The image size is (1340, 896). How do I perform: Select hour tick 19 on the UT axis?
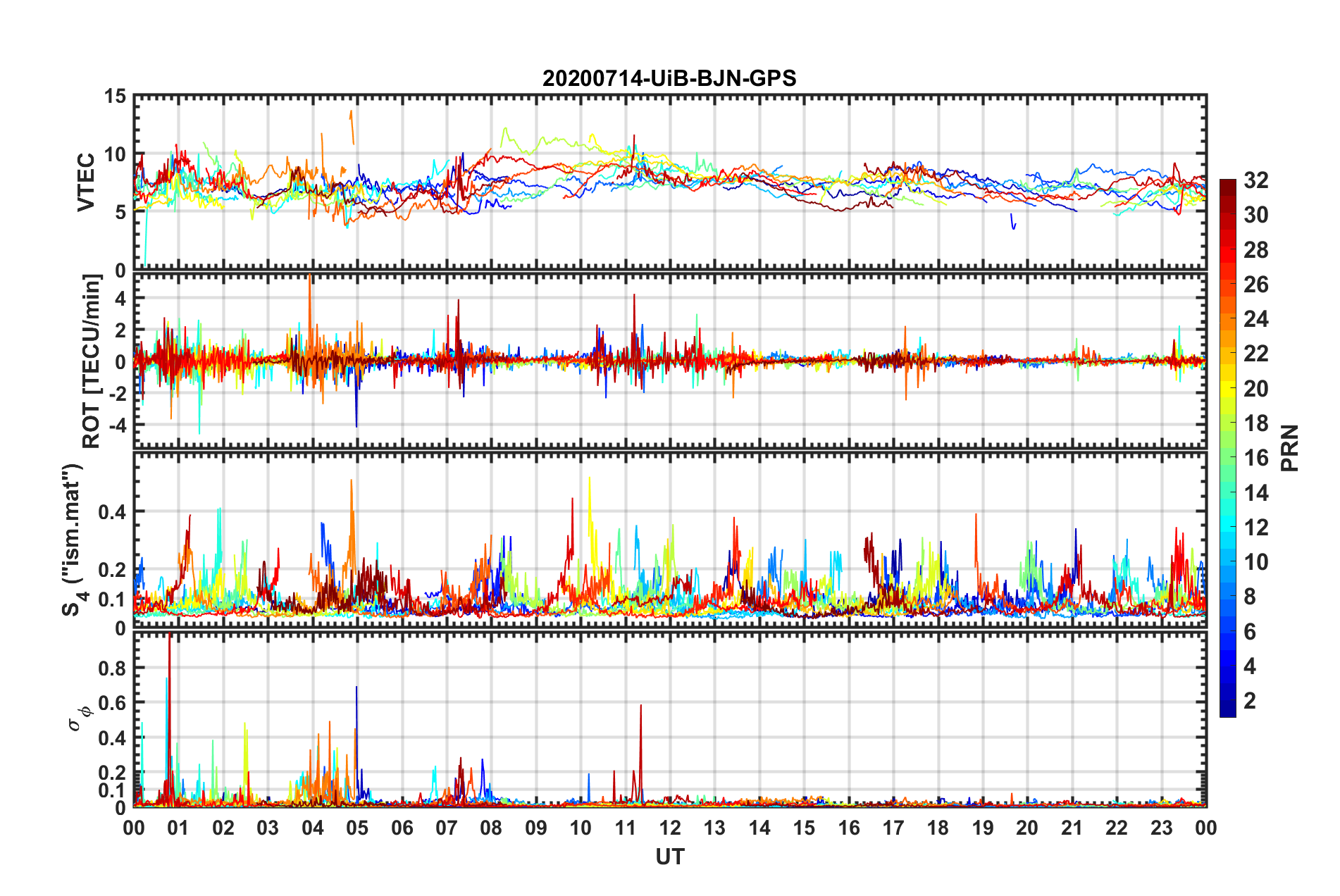[983, 828]
